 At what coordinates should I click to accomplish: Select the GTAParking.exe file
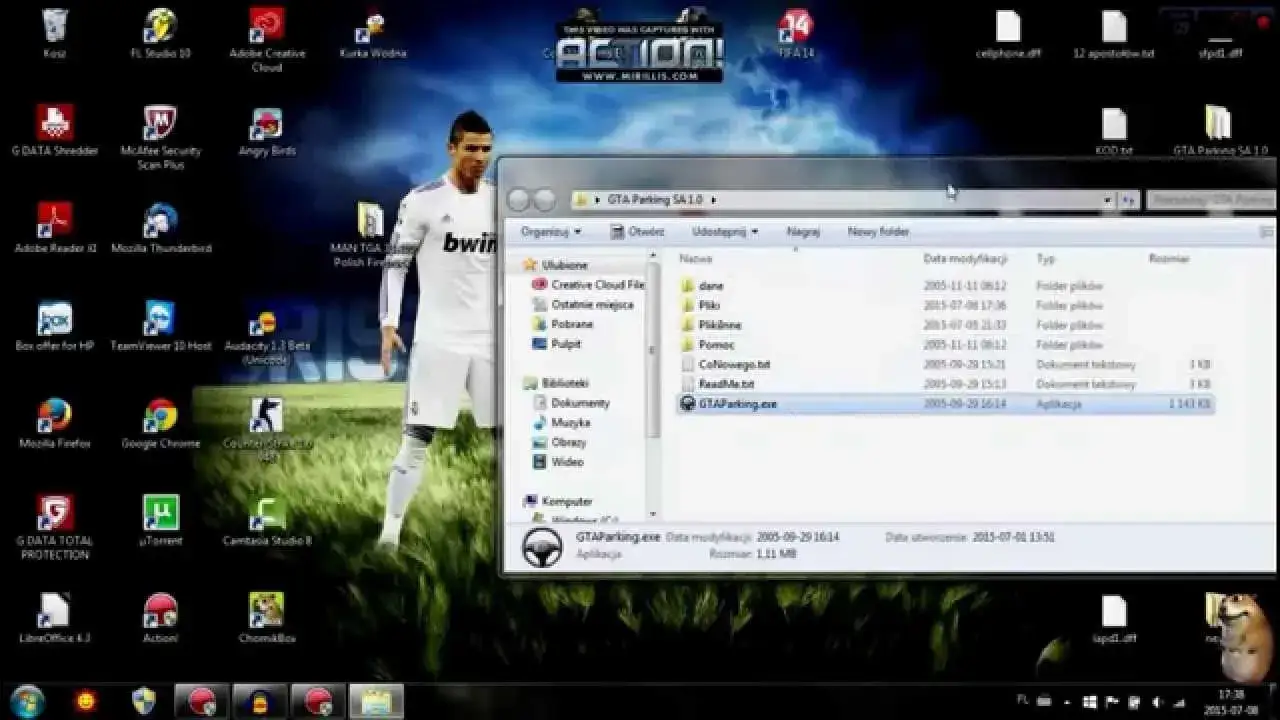[737, 404]
